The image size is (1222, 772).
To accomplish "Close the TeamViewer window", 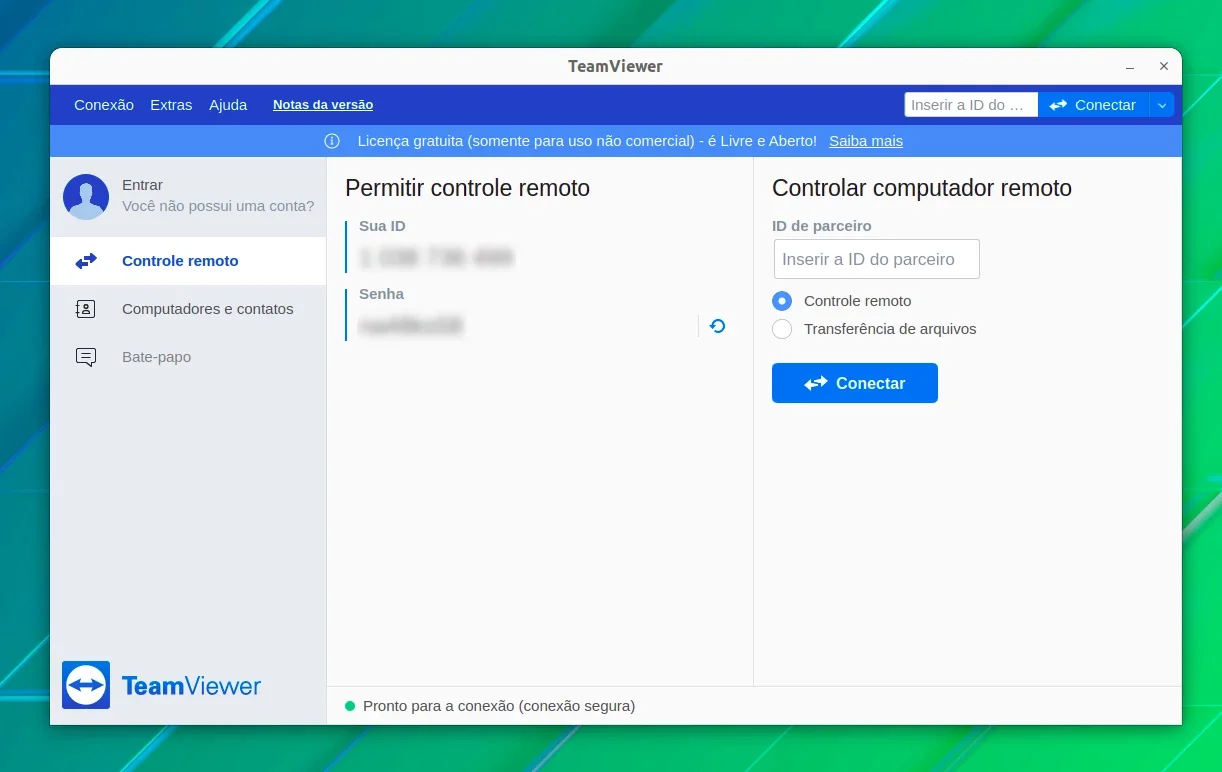I will pyautogui.click(x=1164, y=66).
